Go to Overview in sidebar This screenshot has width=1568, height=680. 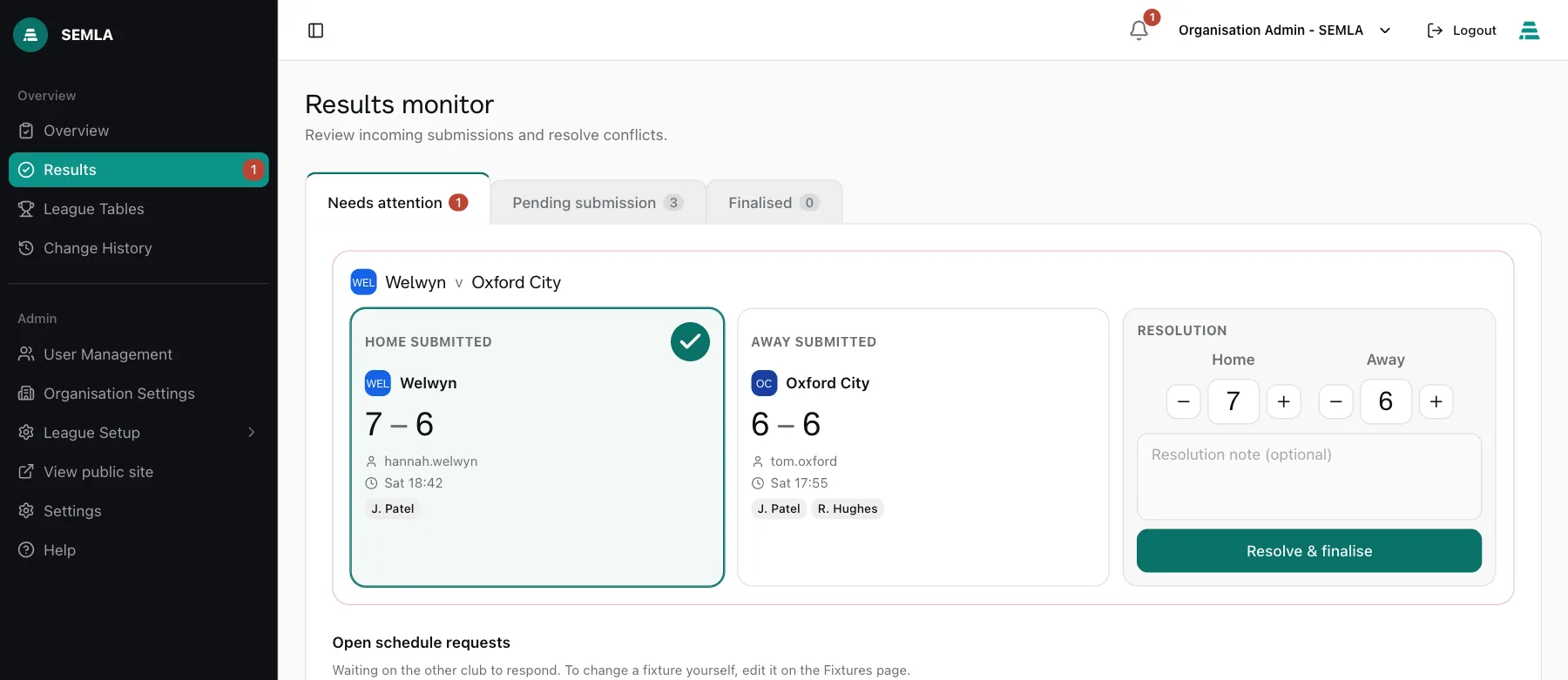(139, 131)
